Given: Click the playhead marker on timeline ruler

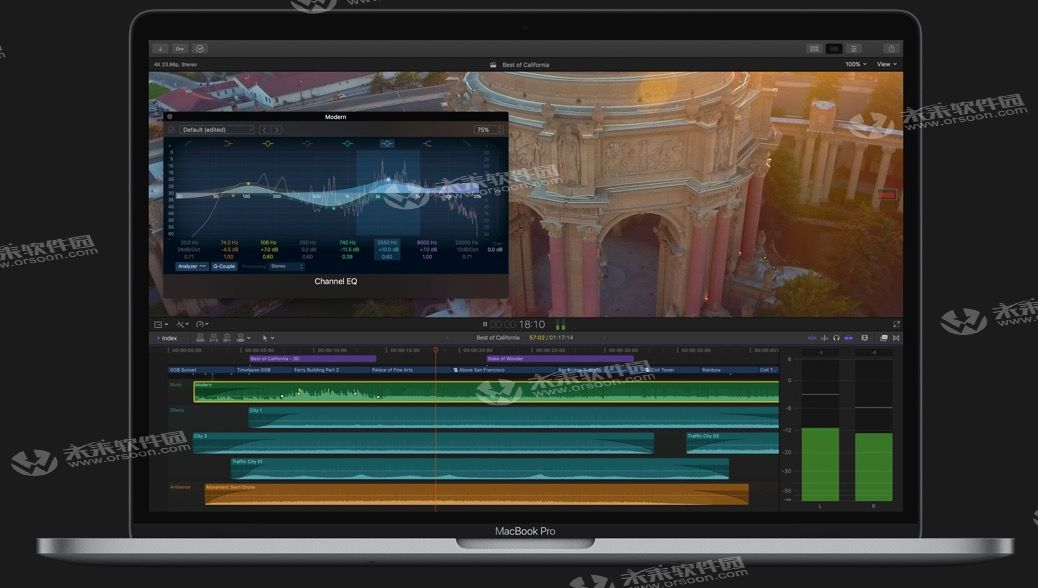Looking at the screenshot, I should pos(436,350).
